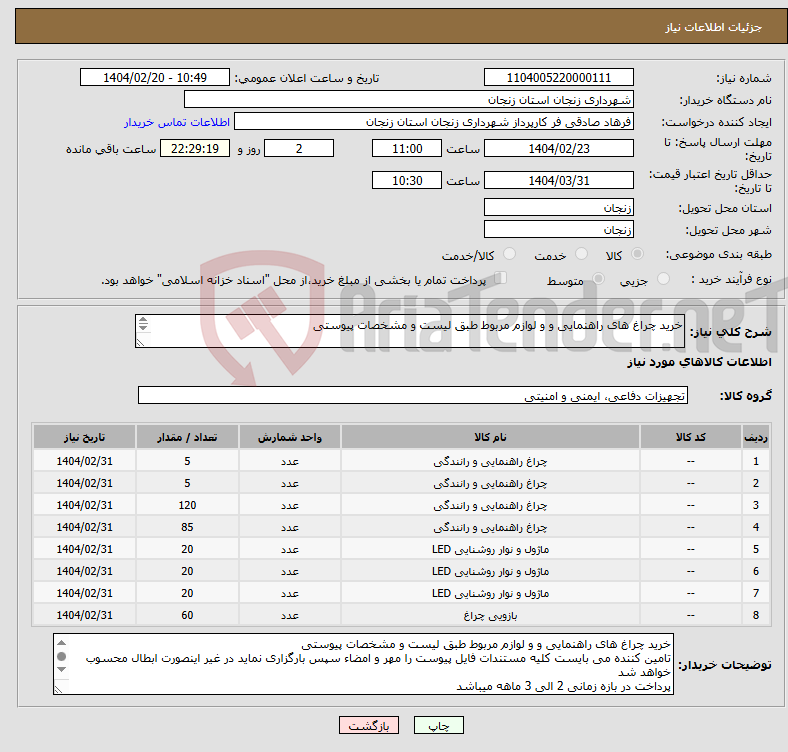Click the description box scroll up arrow

(143, 320)
